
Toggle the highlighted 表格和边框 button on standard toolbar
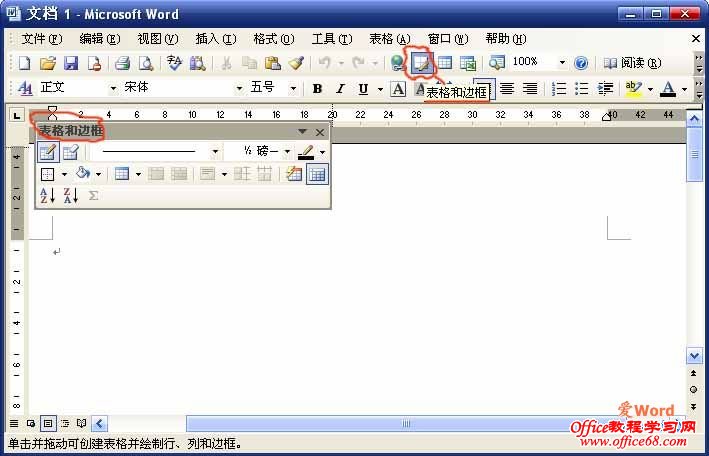click(x=421, y=63)
